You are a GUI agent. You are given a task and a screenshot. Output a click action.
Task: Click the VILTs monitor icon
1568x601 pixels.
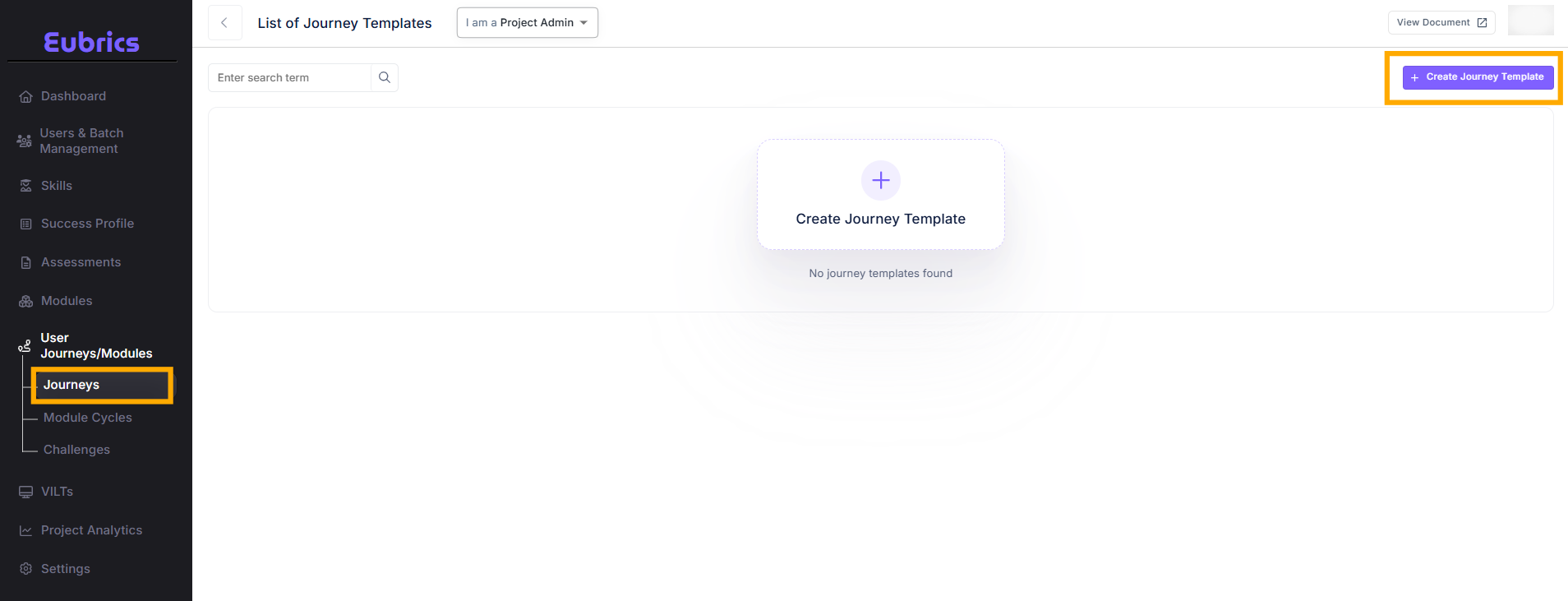25,492
